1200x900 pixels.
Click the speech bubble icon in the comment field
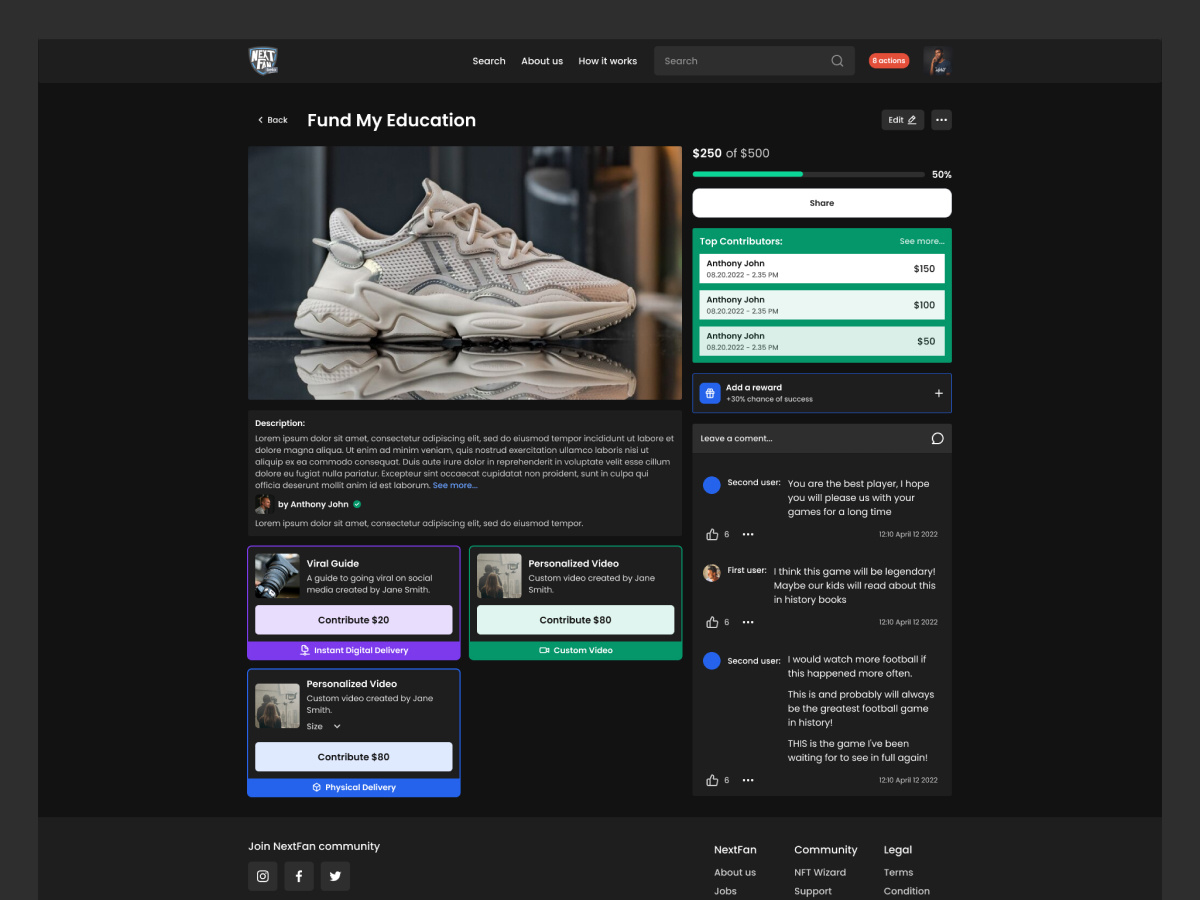937,438
